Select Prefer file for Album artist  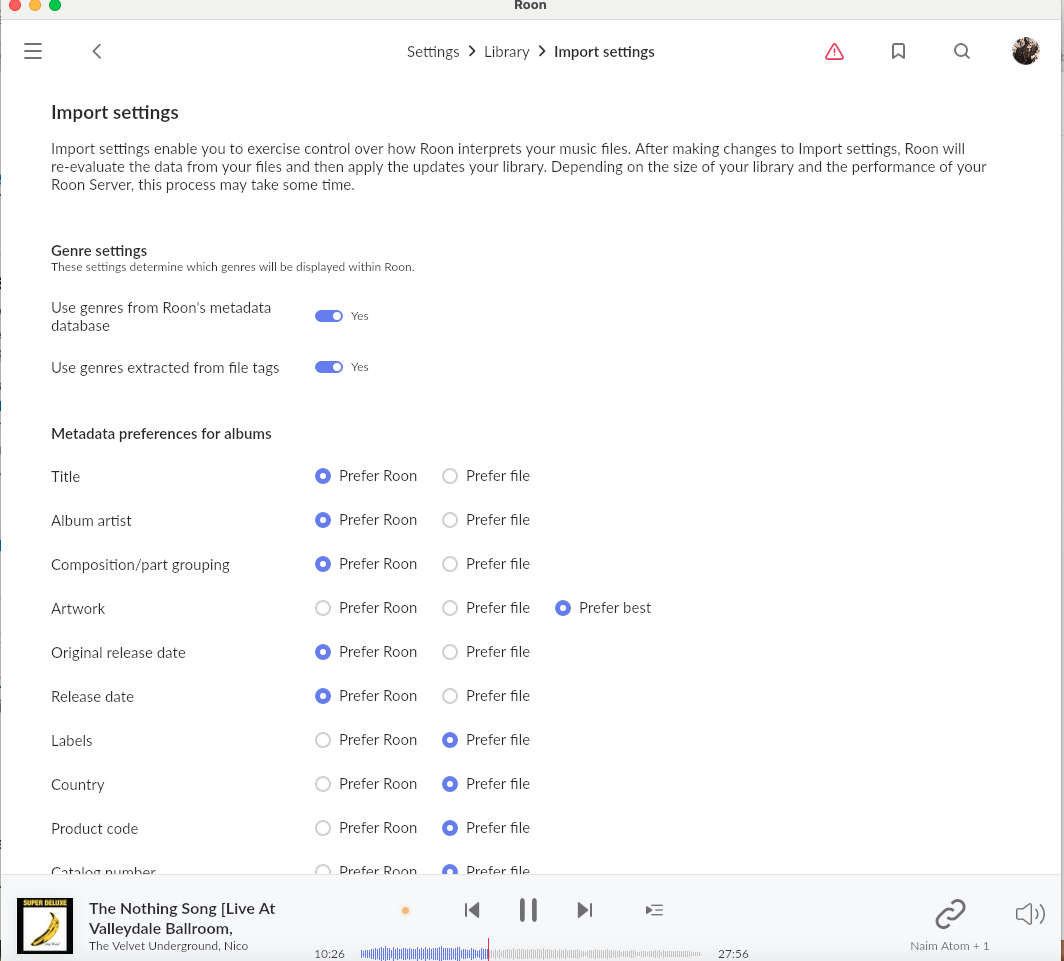coord(450,520)
